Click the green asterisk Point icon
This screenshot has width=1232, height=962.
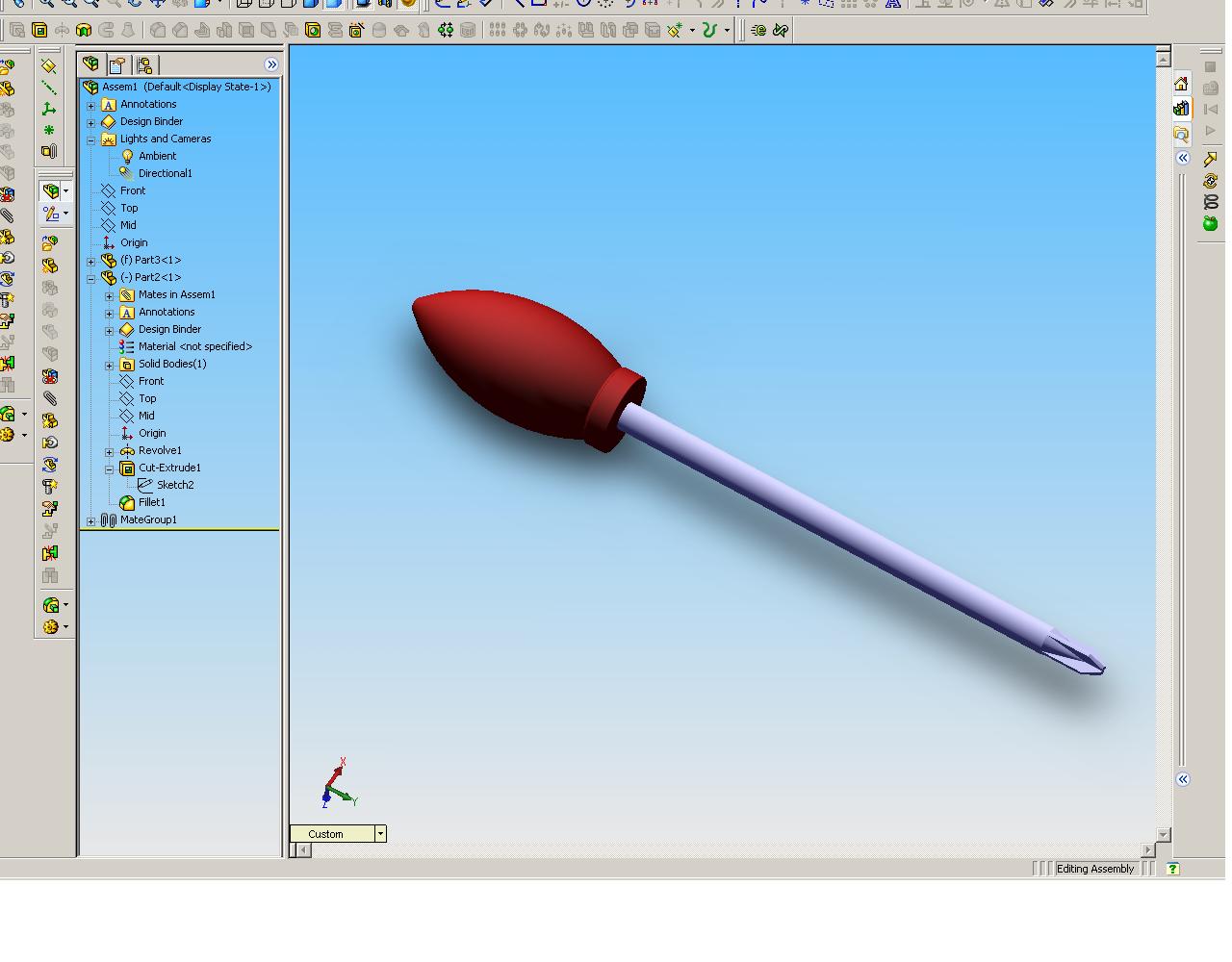pyautogui.click(x=49, y=130)
